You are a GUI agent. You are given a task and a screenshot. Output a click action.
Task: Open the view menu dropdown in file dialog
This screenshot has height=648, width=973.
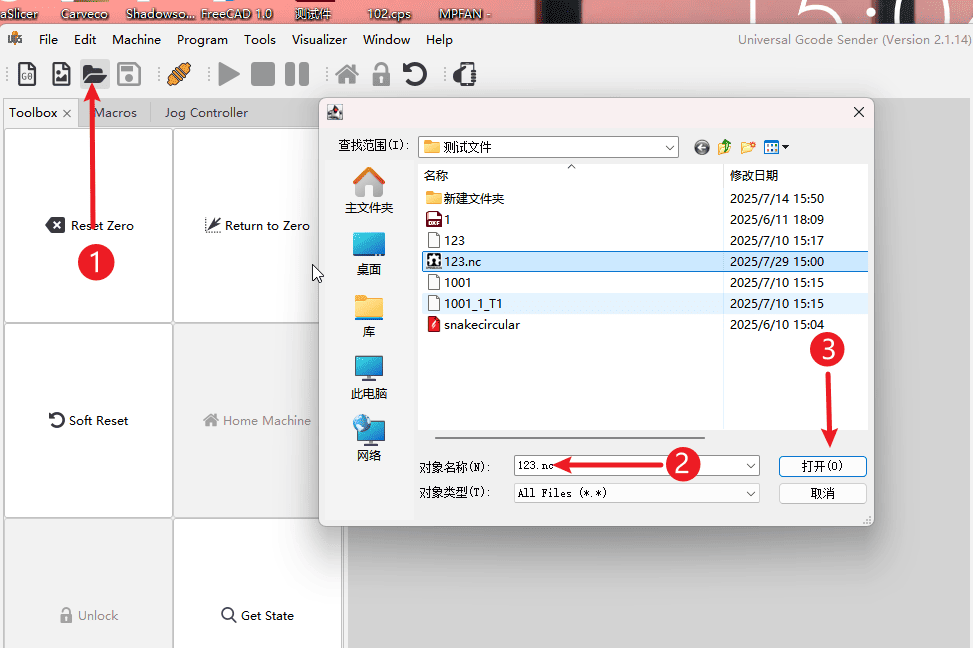[776, 147]
